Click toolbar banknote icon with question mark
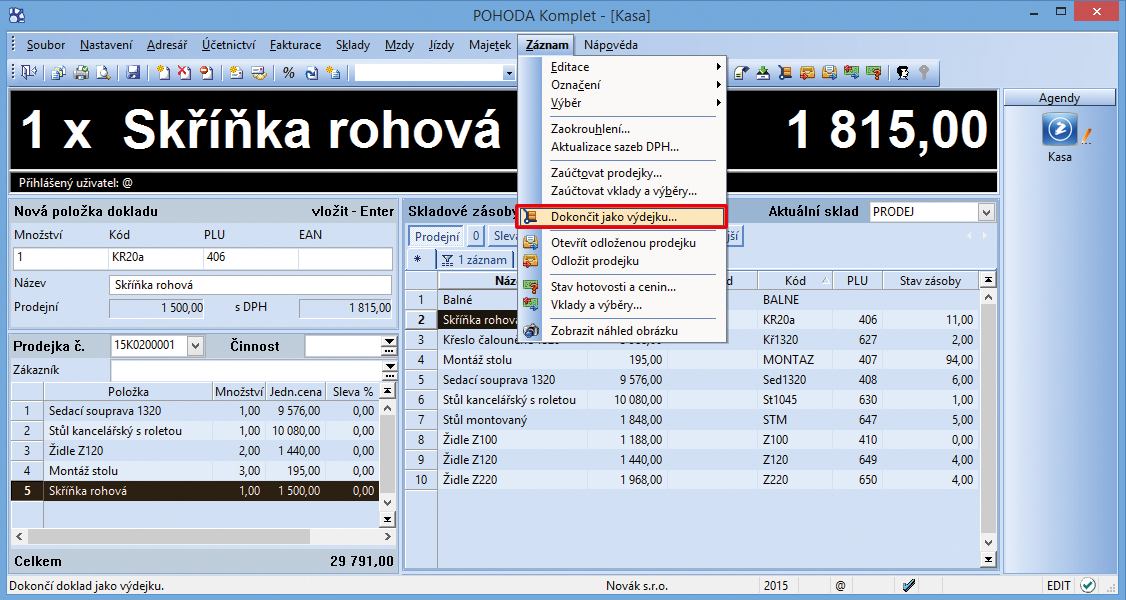Image resolution: width=1126 pixels, height=600 pixels. point(873,72)
